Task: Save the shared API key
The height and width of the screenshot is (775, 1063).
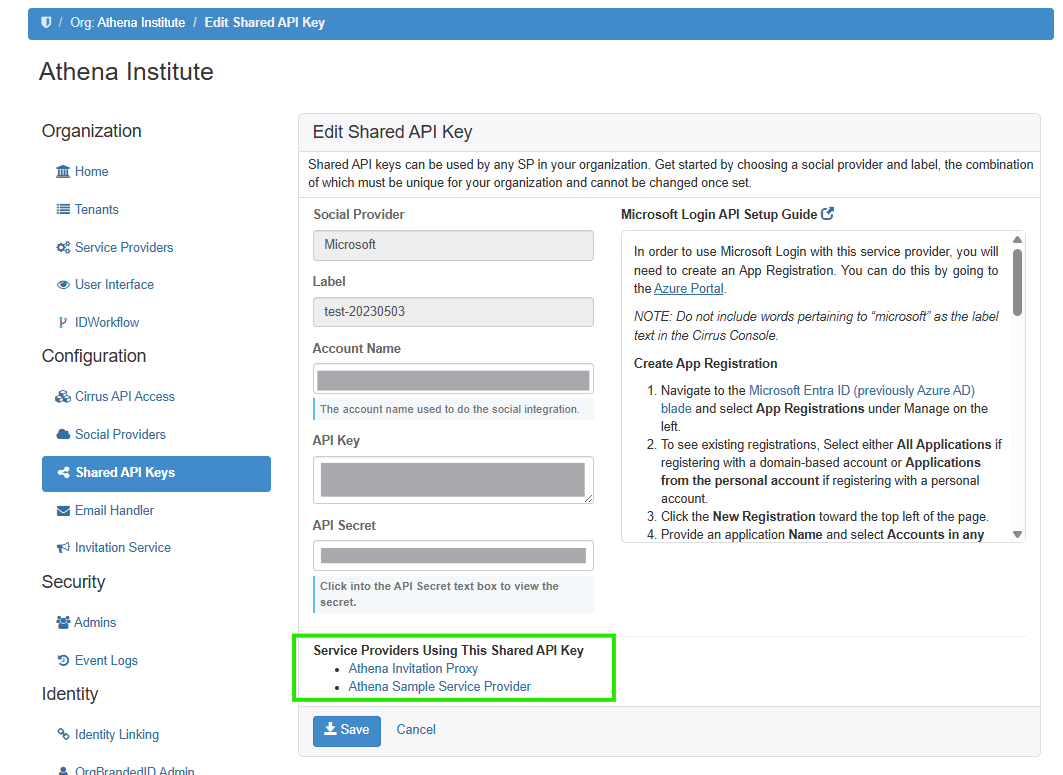Action: pos(346,731)
